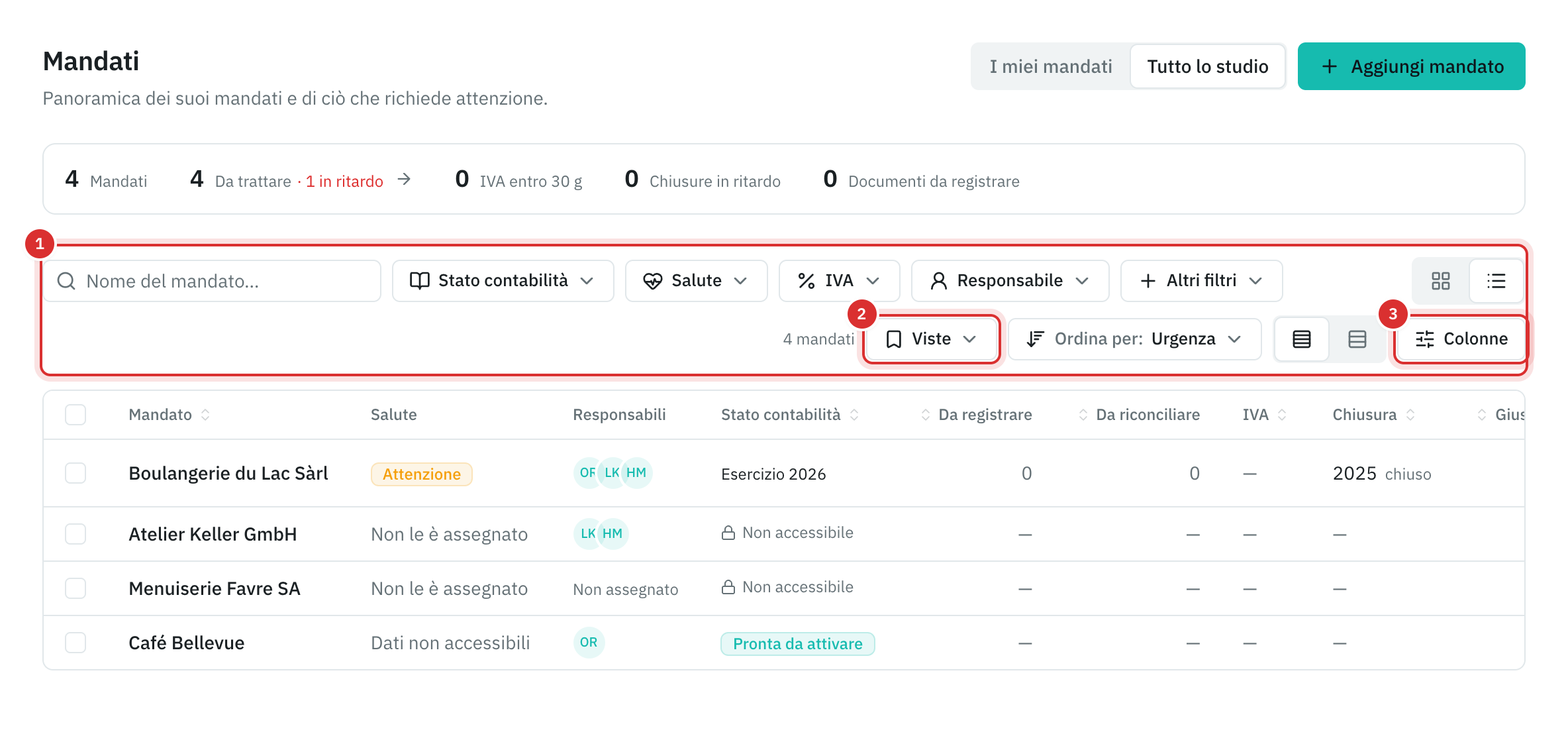Sort by Chiusura column arrows

coord(1410,415)
